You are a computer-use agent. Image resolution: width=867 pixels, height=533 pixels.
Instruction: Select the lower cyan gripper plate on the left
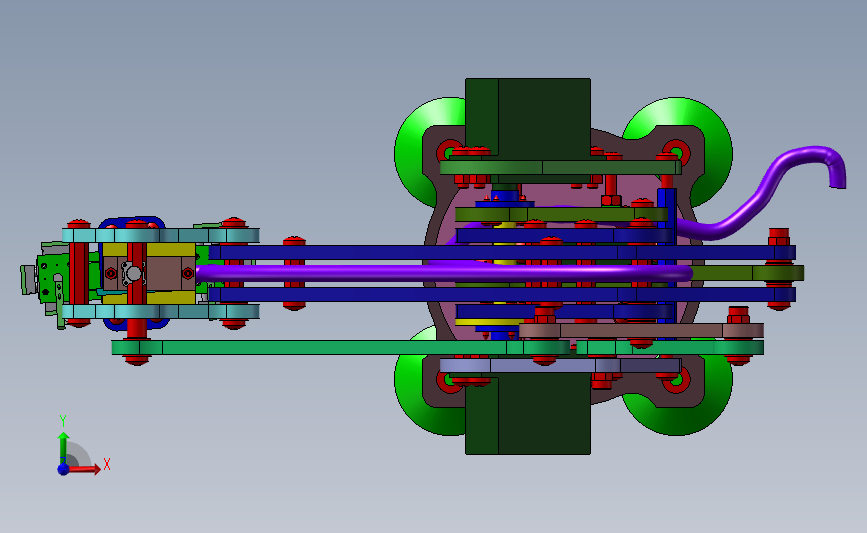point(160,311)
